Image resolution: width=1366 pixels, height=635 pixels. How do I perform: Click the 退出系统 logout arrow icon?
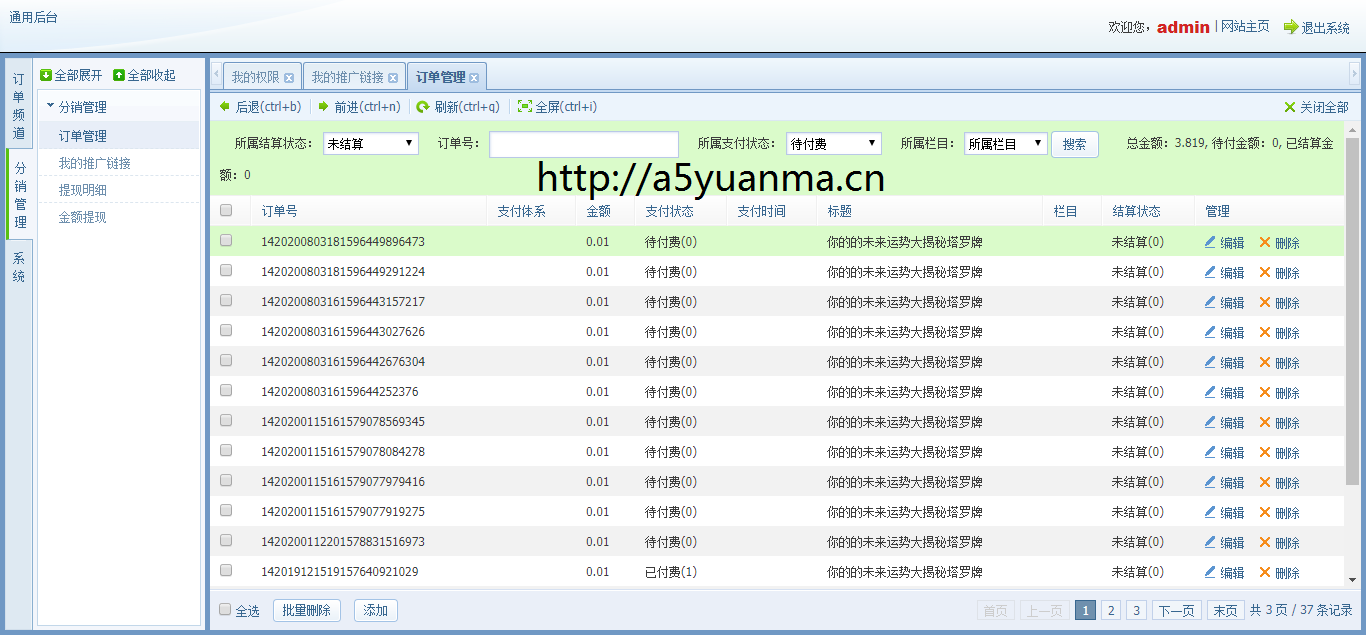[x=1290, y=27]
